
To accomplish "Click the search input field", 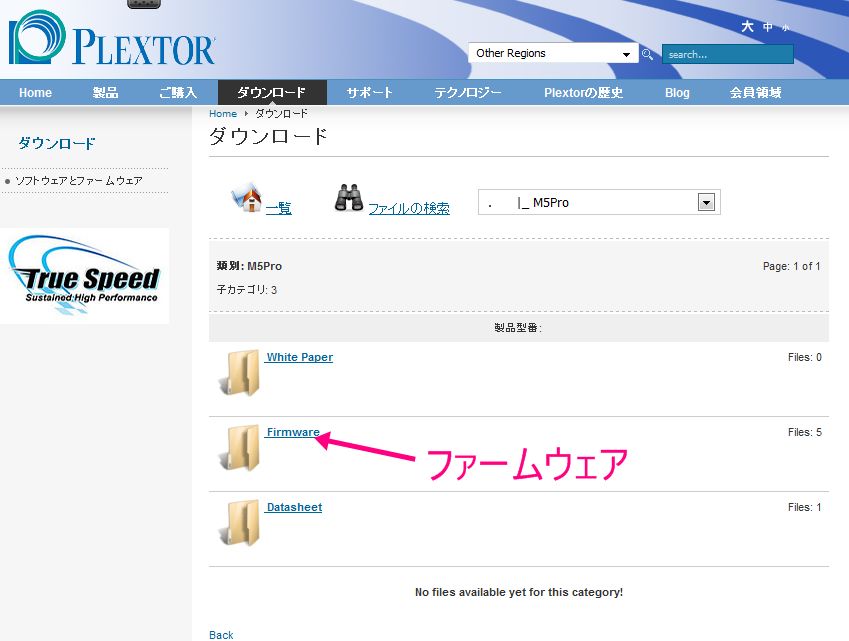I will tap(728, 54).
